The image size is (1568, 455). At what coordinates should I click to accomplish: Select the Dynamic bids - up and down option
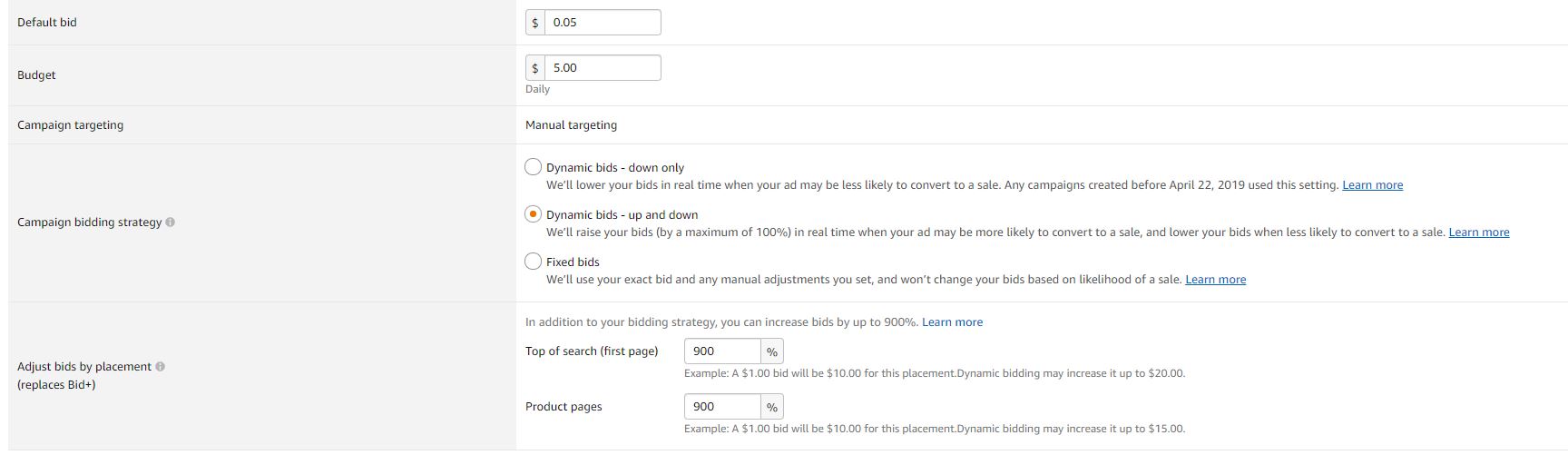(x=534, y=214)
